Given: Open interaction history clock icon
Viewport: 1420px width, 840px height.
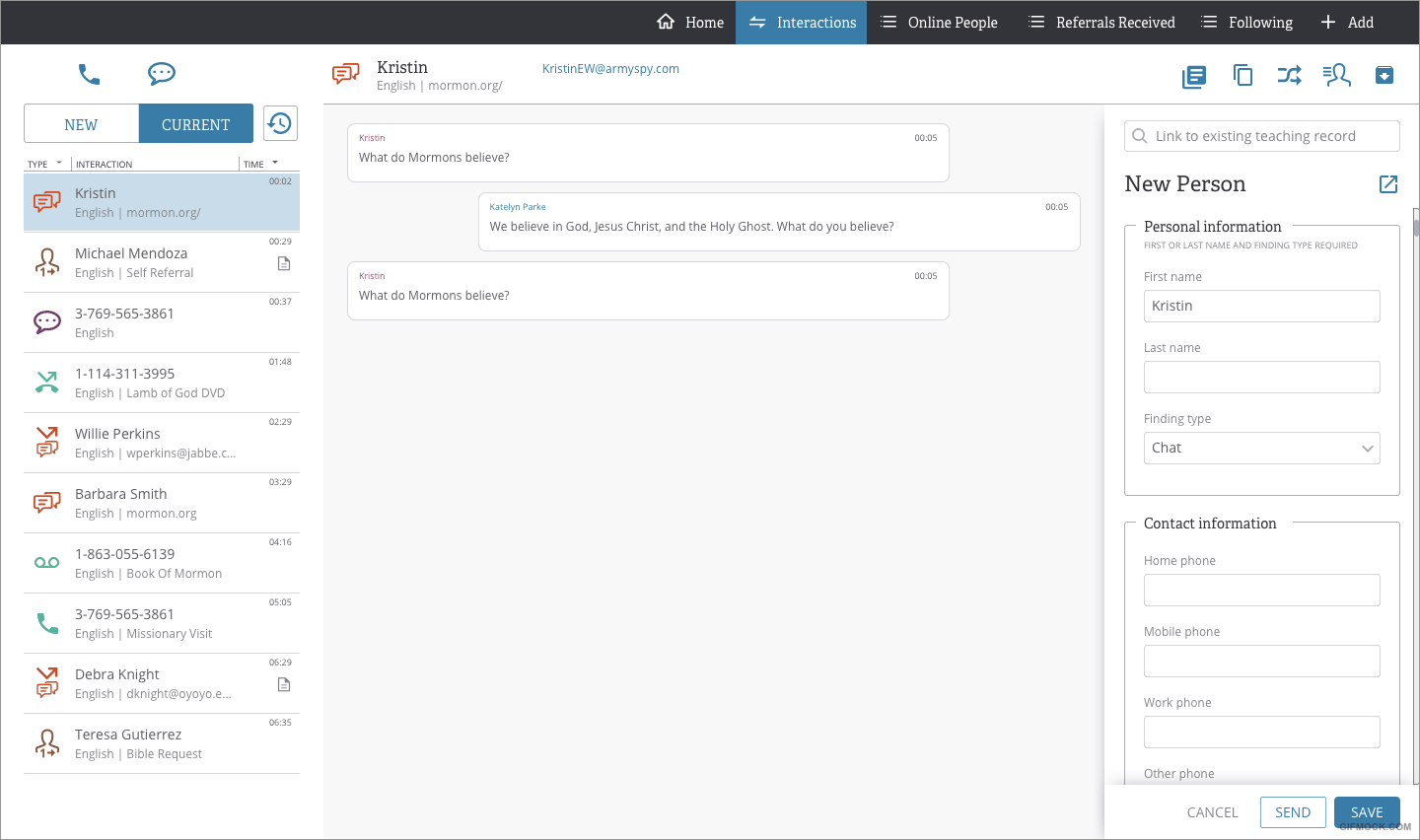Looking at the screenshot, I should coord(280,123).
